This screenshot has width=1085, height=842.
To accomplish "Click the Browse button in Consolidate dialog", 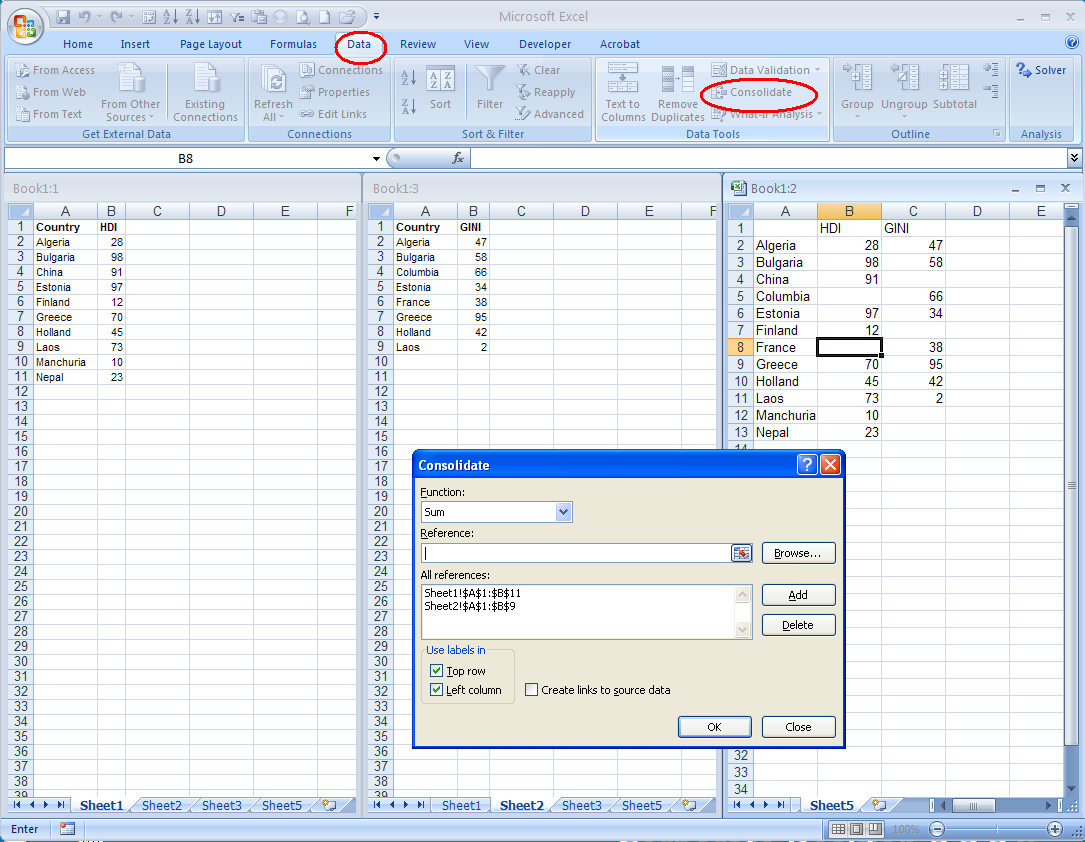I will 798,552.
